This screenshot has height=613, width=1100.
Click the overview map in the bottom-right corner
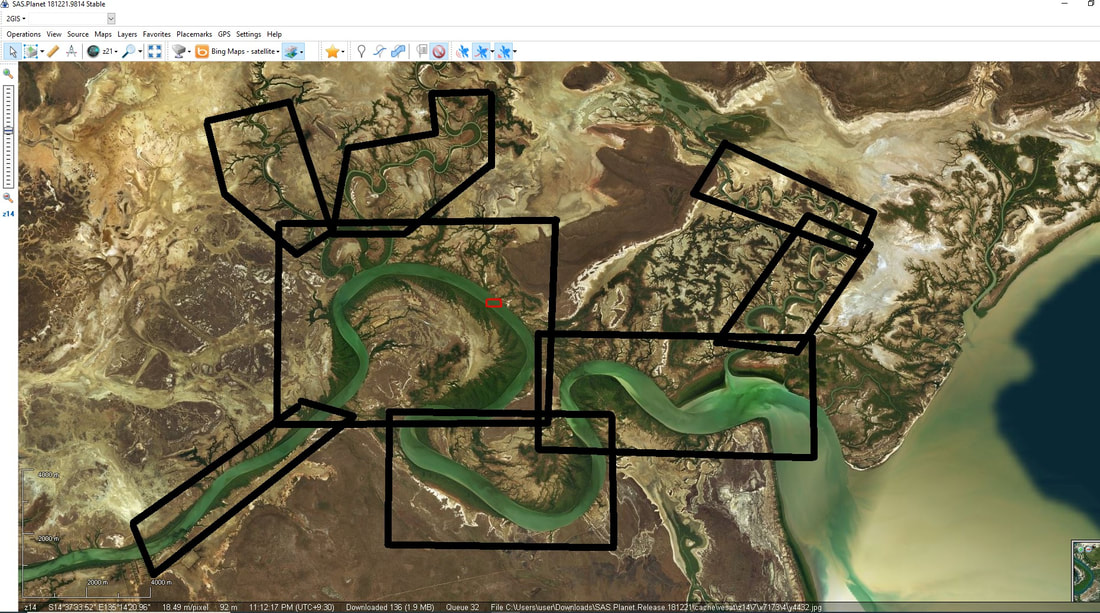click(x=1085, y=570)
